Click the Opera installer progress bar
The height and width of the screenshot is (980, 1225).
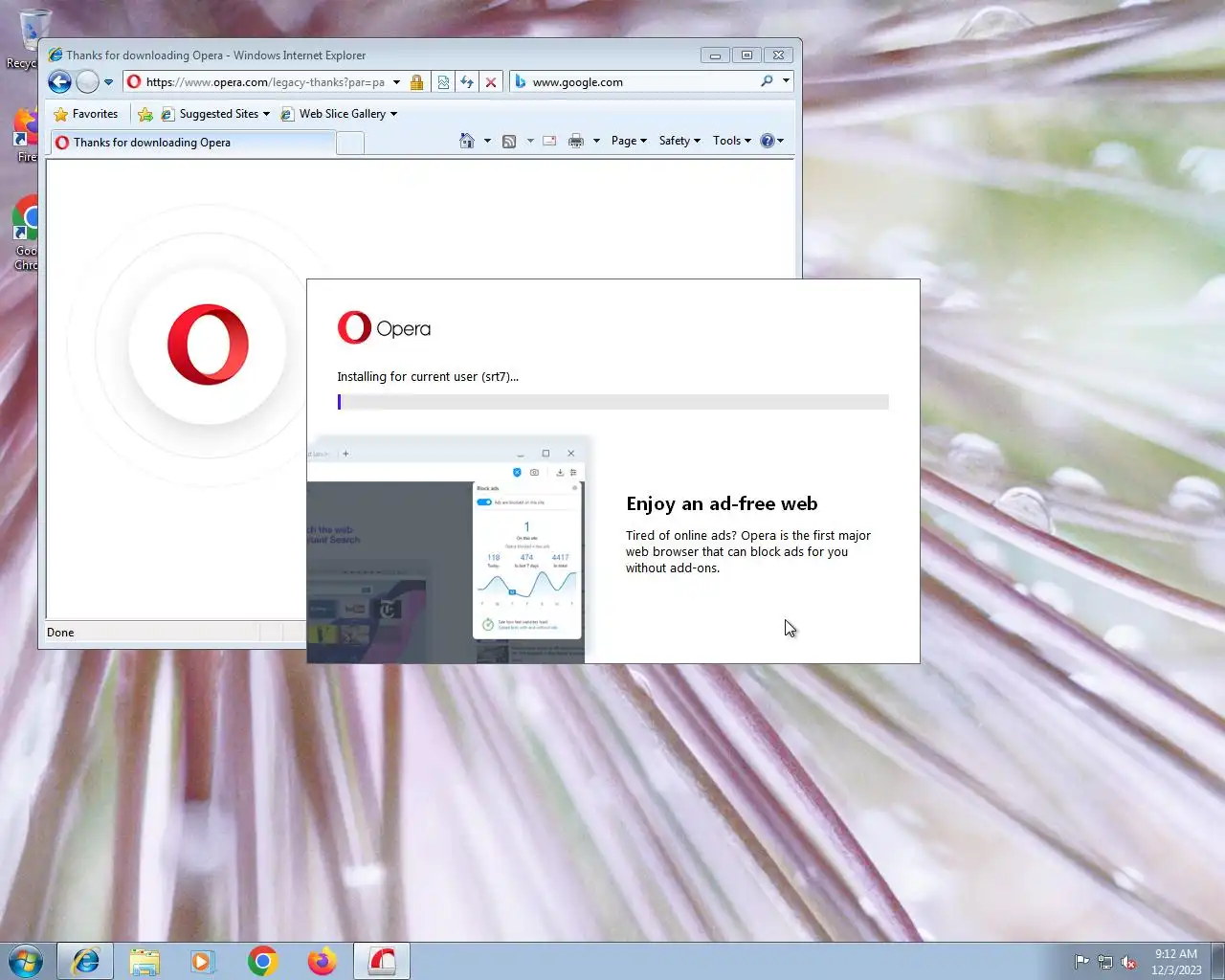pyautogui.click(x=612, y=402)
